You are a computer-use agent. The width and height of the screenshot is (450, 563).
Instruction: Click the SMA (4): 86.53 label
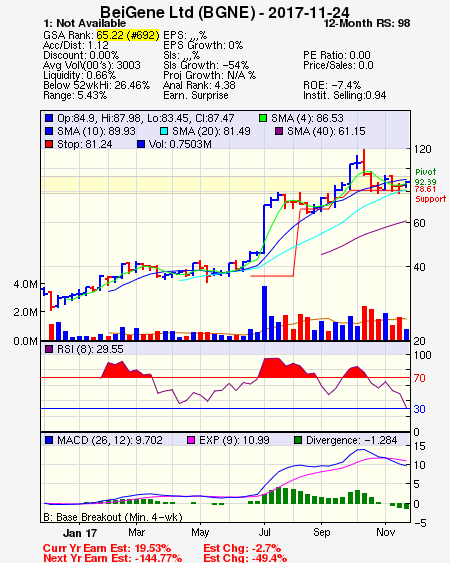[x=307, y=118]
